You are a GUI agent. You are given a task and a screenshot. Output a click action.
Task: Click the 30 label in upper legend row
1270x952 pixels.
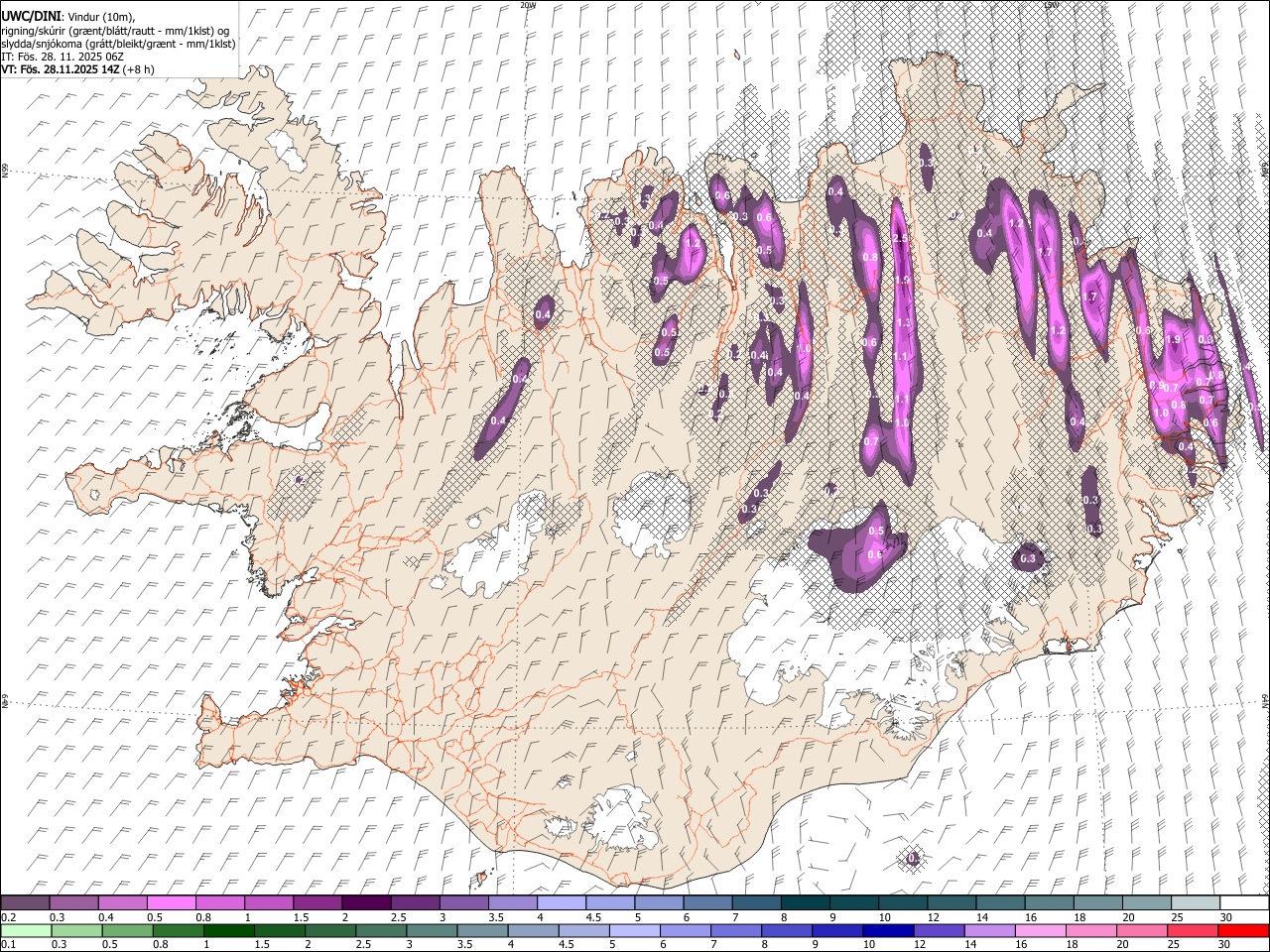click(1225, 917)
